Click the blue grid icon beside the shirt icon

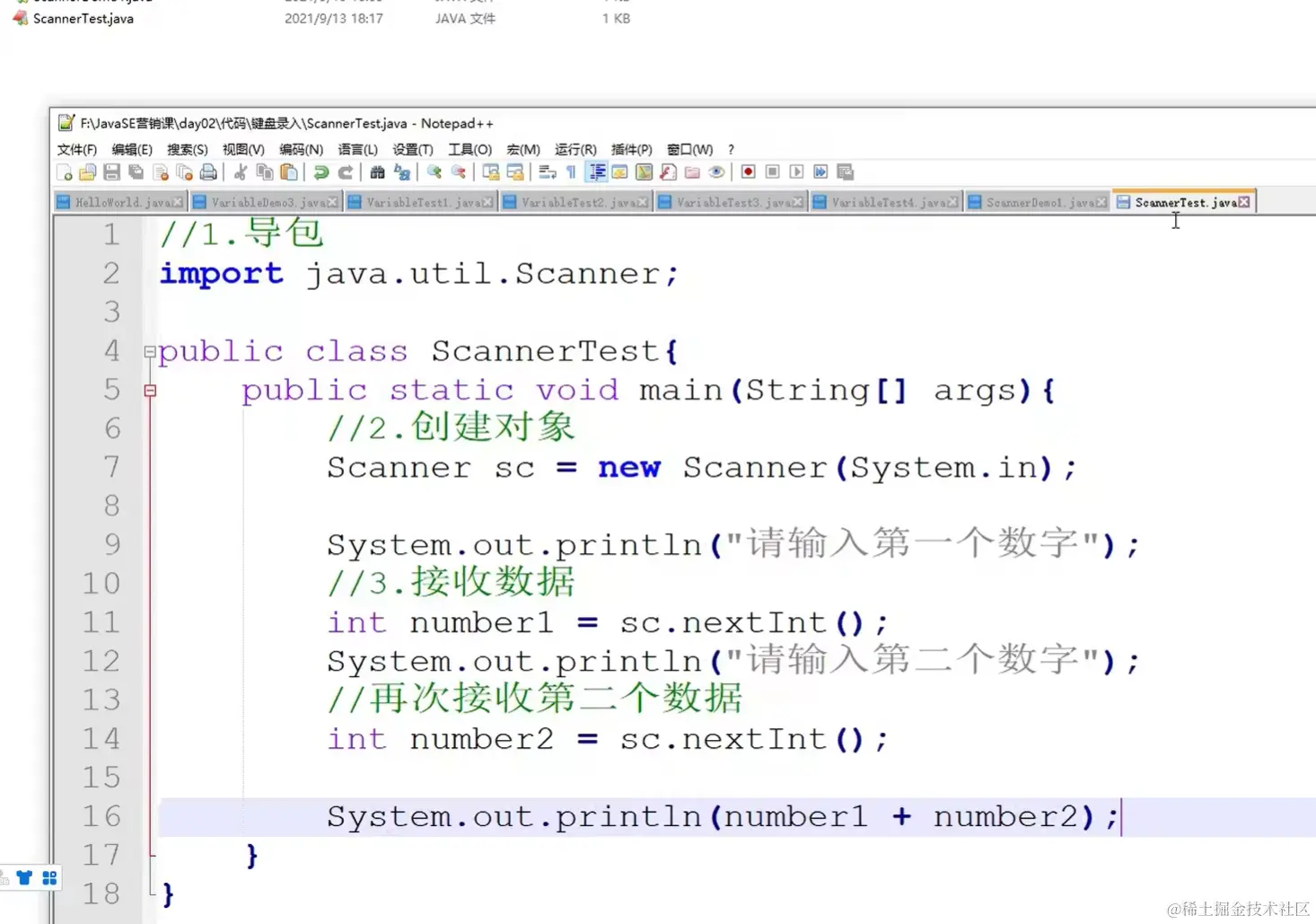pyautogui.click(x=49, y=877)
